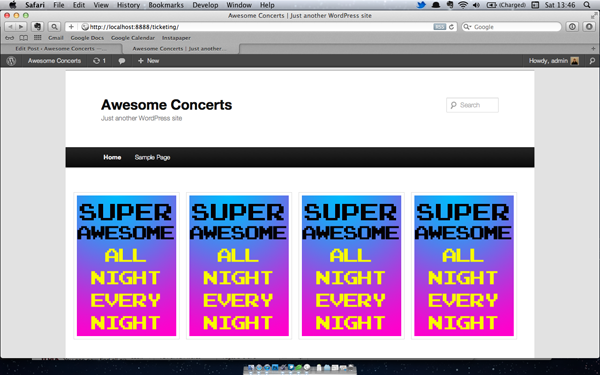Switch to the Edit Post tab
The height and width of the screenshot is (375, 600).
(61, 49)
